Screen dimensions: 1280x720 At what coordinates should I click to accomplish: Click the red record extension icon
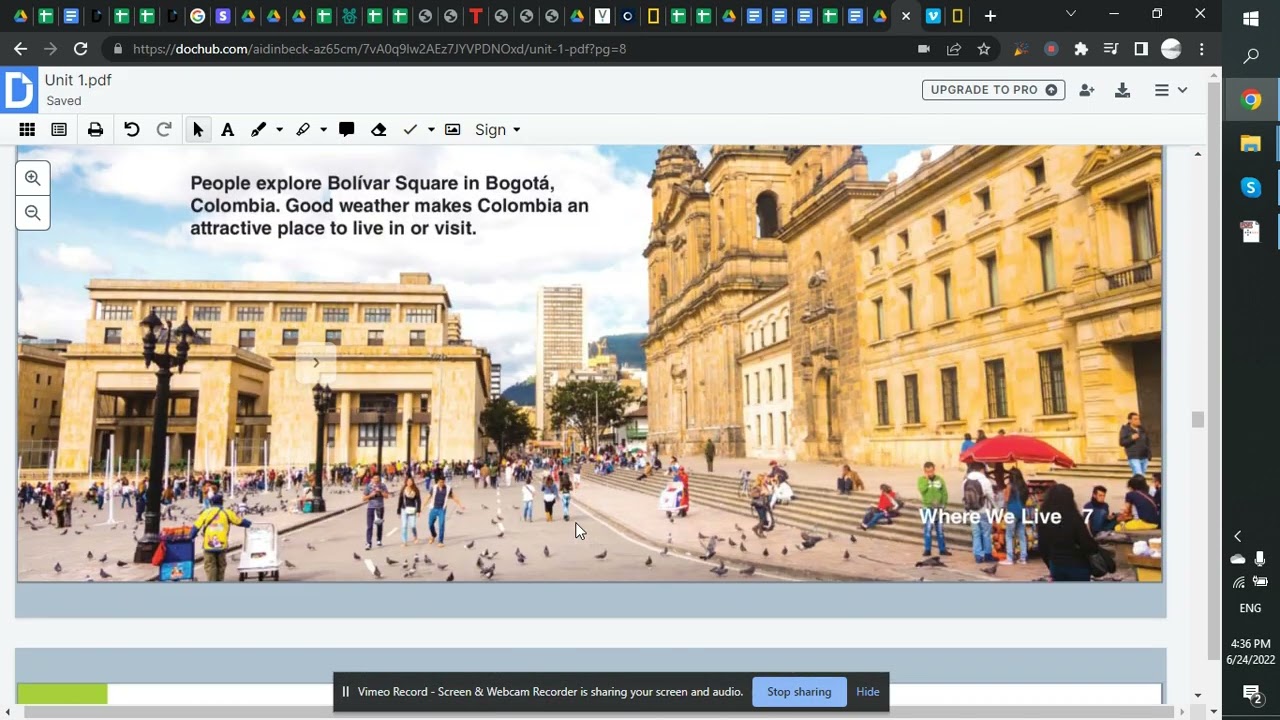coord(1051,48)
